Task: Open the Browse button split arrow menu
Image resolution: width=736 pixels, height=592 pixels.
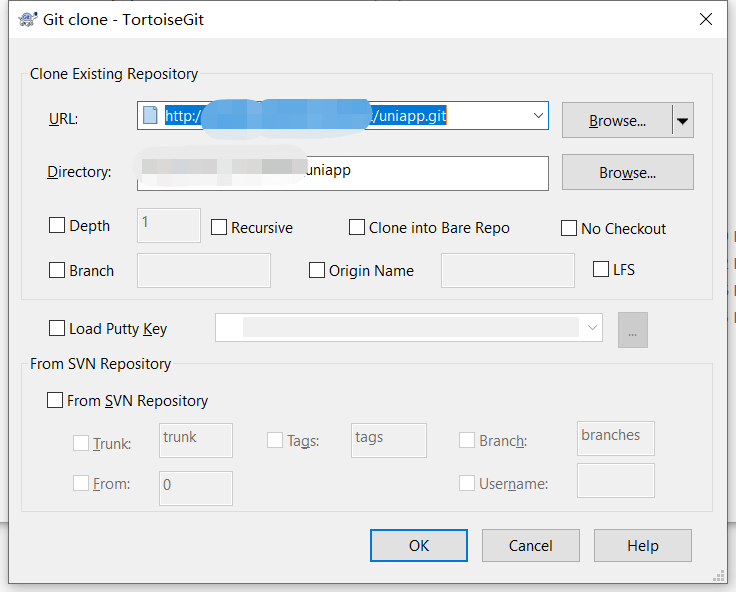Action: pos(683,121)
